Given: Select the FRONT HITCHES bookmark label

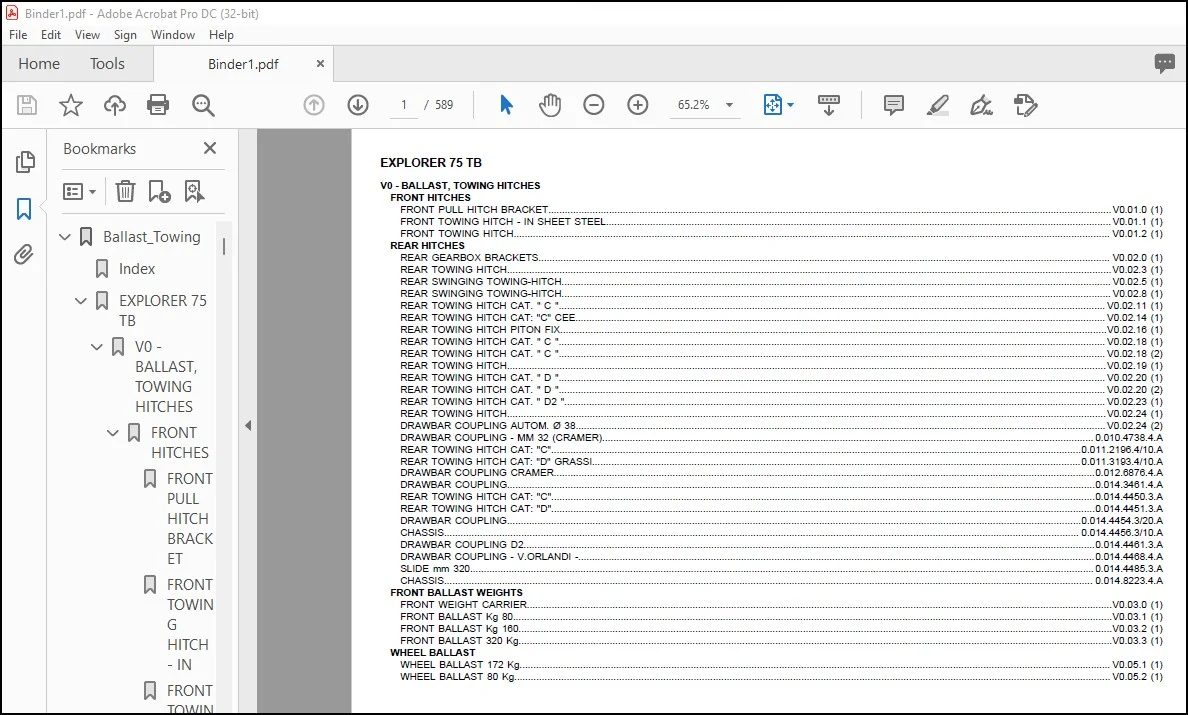Looking at the screenshot, I should coord(180,442).
